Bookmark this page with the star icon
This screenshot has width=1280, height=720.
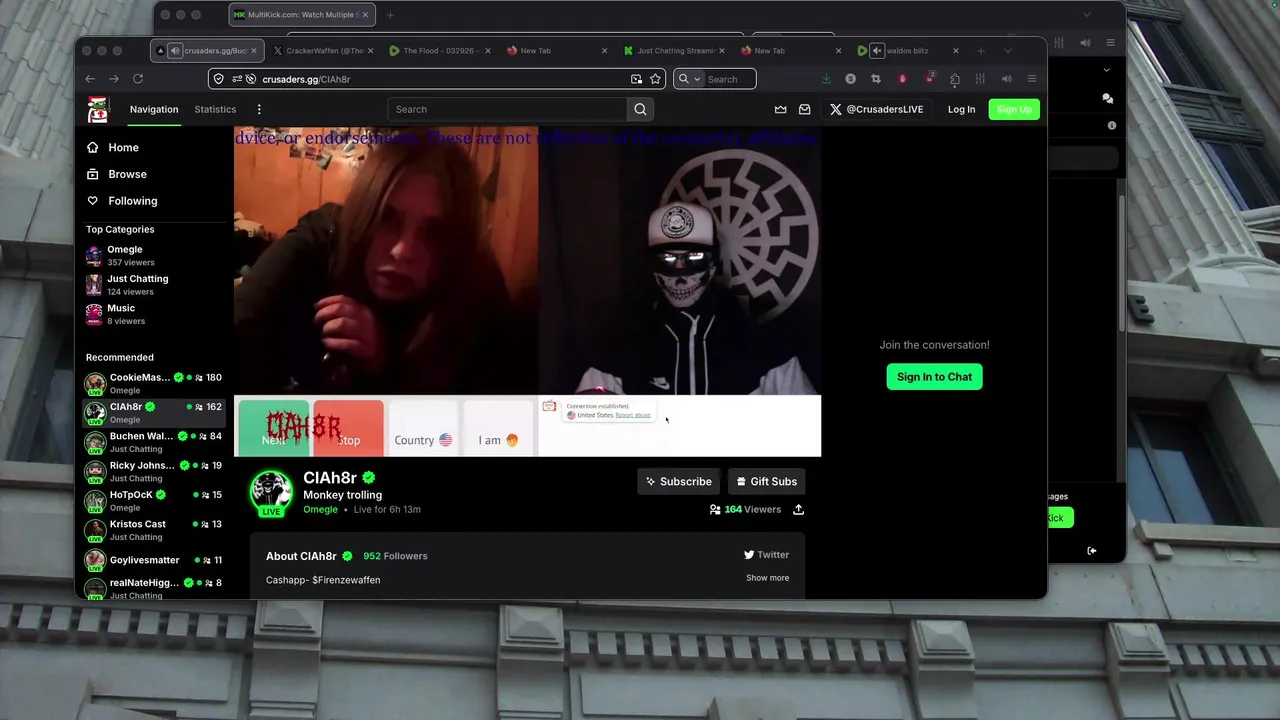[655, 79]
